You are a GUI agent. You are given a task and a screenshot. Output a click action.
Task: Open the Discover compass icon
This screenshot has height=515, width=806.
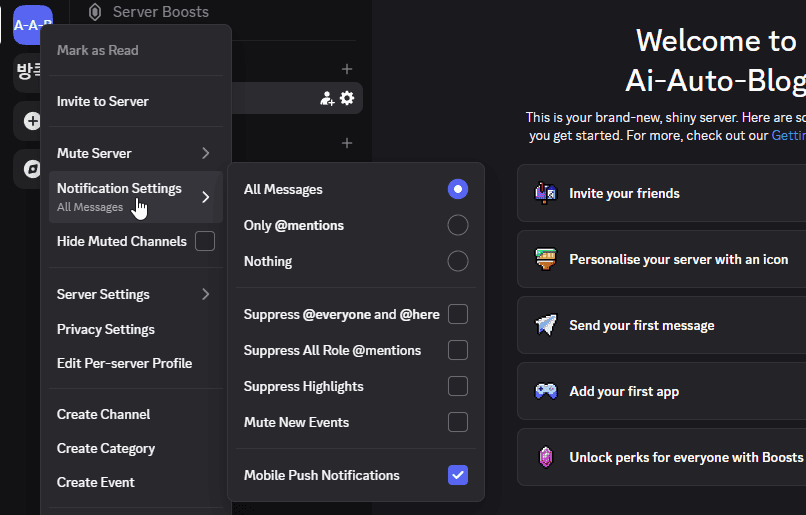pyautogui.click(x=32, y=169)
